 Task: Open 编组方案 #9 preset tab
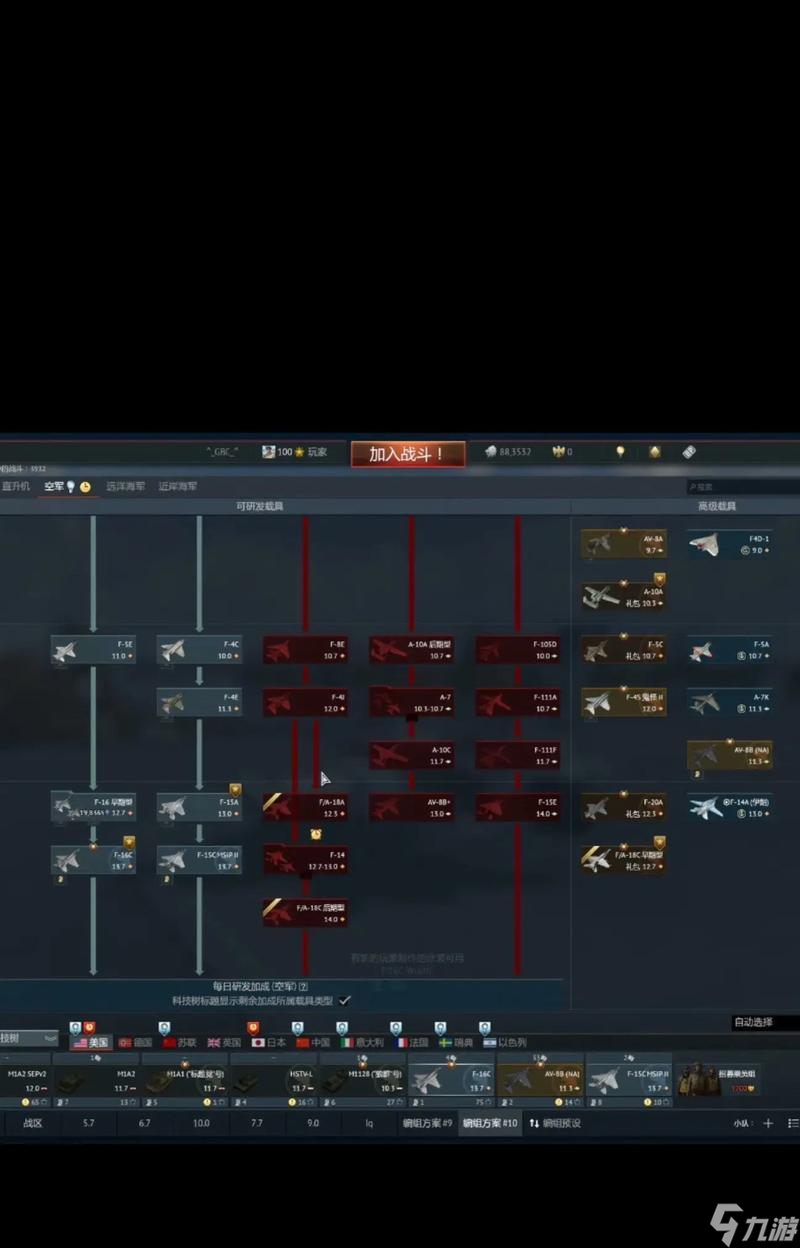point(427,1123)
